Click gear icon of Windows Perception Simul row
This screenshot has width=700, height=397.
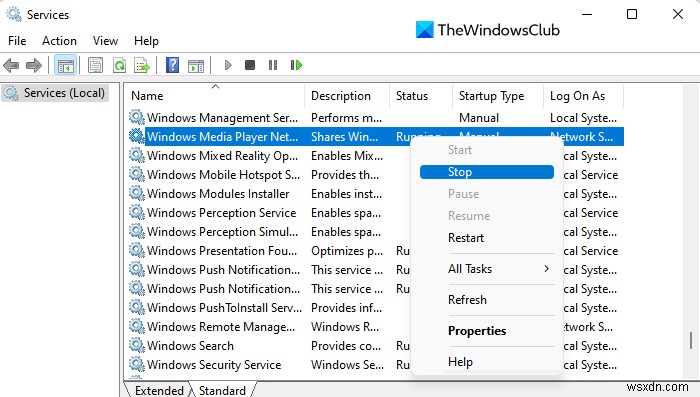pyautogui.click(x=137, y=231)
